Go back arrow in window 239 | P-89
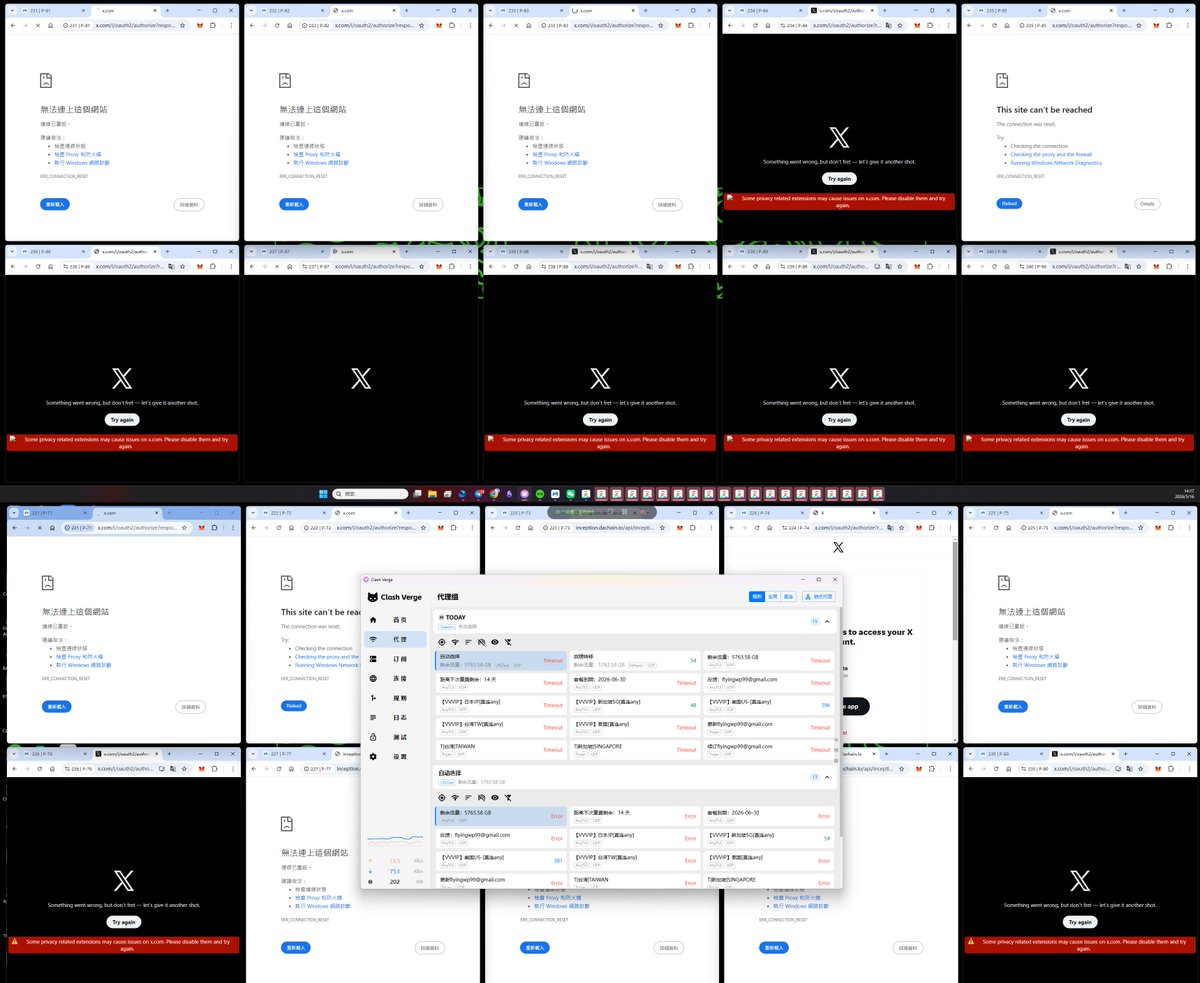Viewport: 1200px width, 983px height. (729, 267)
